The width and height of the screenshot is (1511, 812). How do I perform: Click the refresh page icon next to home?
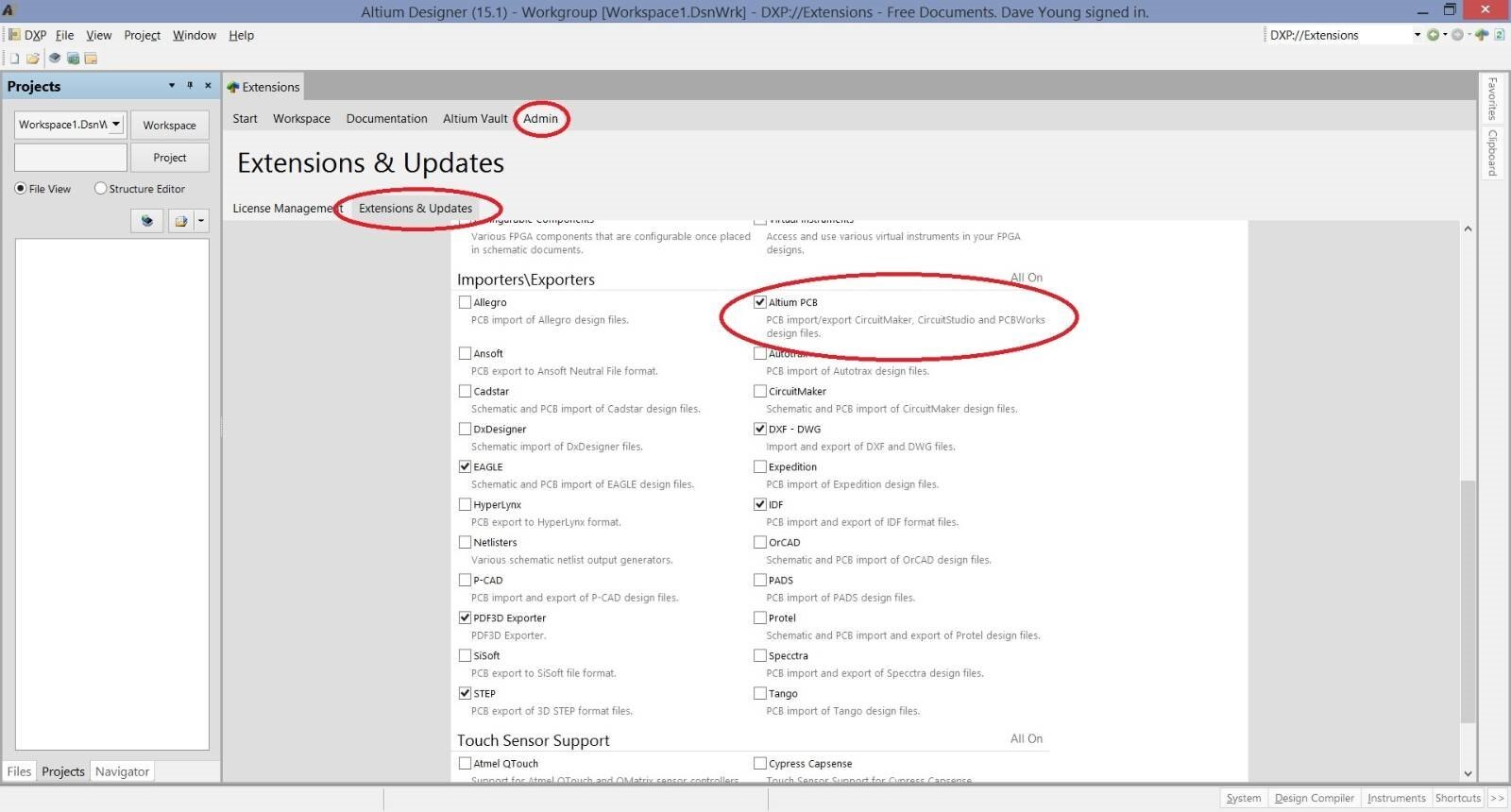[x=1500, y=35]
